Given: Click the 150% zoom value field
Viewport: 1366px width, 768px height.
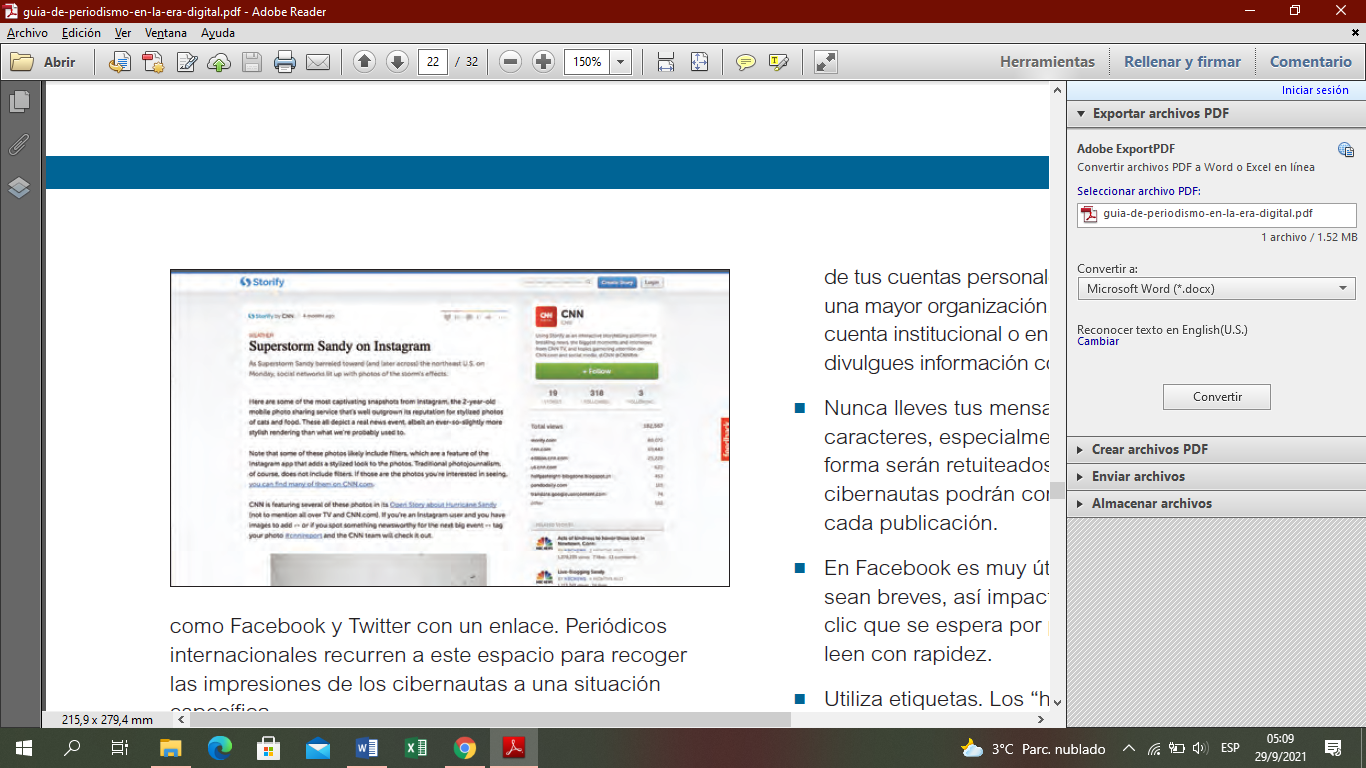Looking at the screenshot, I should (x=588, y=62).
